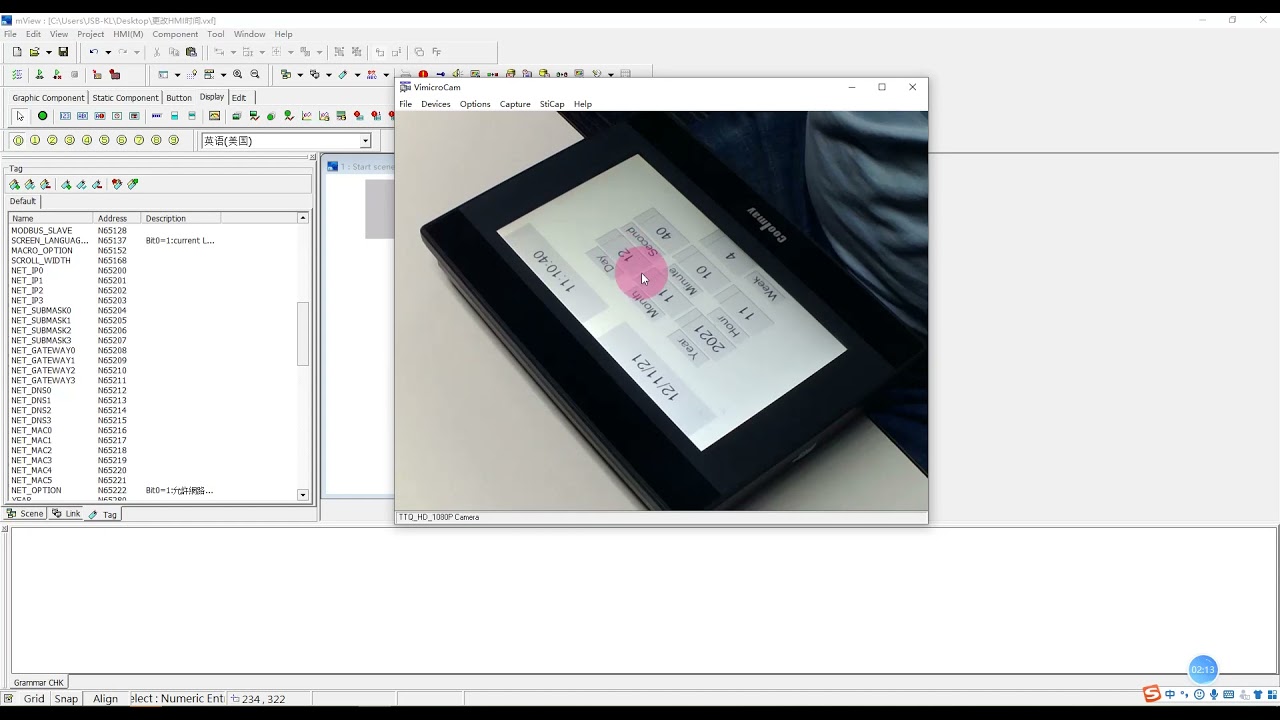This screenshot has width=1280, height=720.
Task: Click the Undo arrow icon
Action: pyautogui.click(x=93, y=52)
